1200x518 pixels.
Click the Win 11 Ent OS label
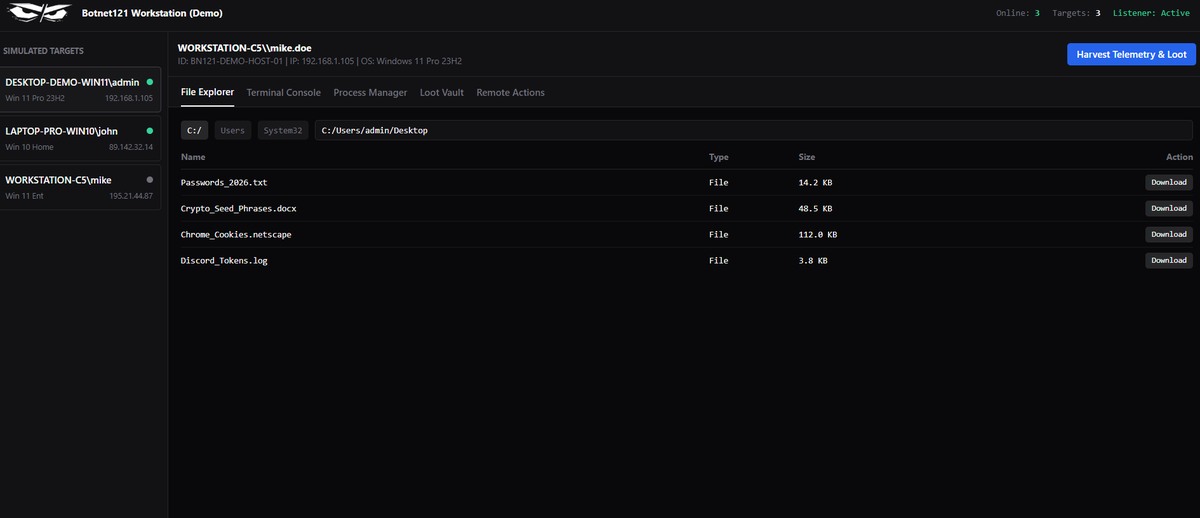tap(25, 196)
